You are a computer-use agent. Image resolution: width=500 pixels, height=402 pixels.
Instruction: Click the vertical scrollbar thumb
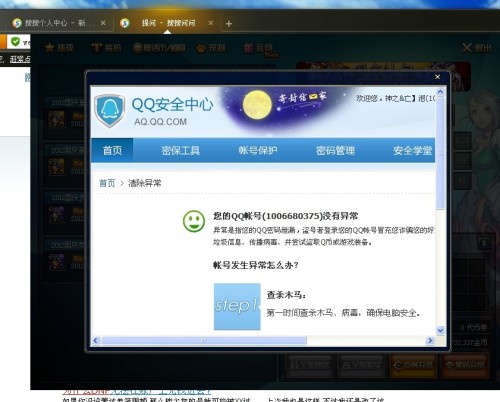click(x=440, y=153)
